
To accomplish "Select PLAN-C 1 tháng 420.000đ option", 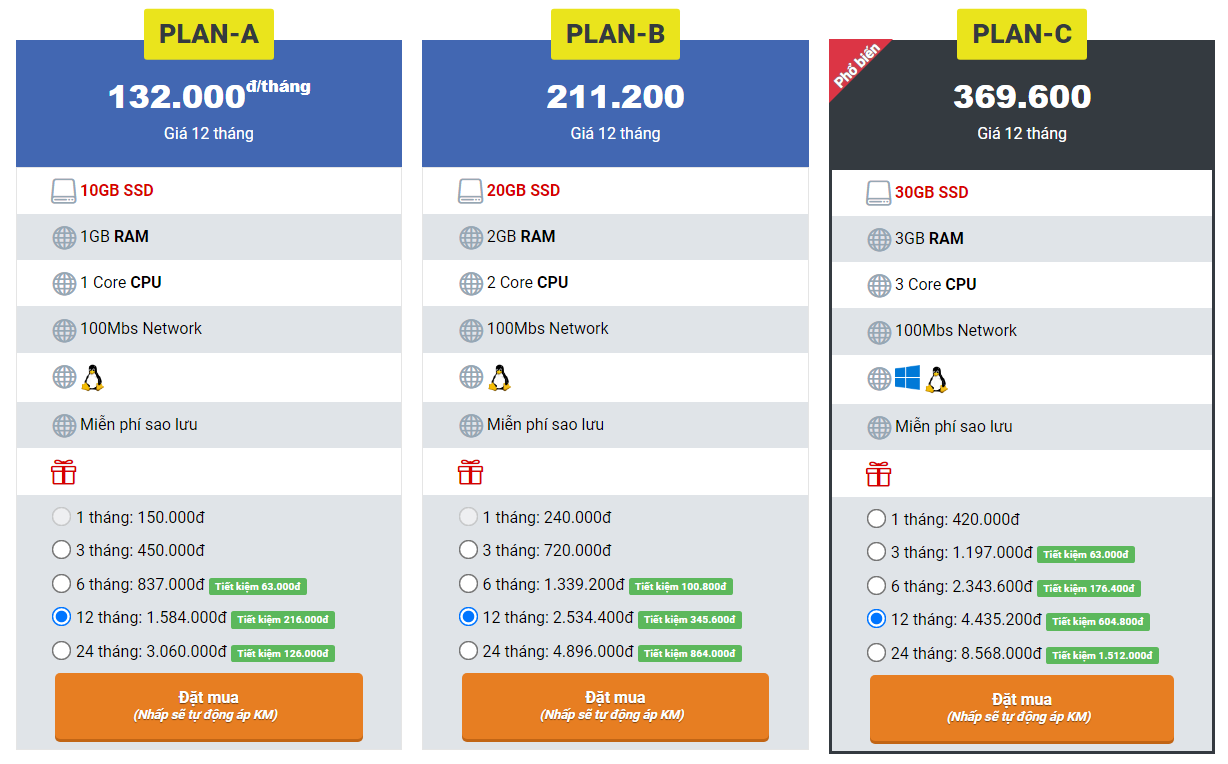I will tap(876, 519).
